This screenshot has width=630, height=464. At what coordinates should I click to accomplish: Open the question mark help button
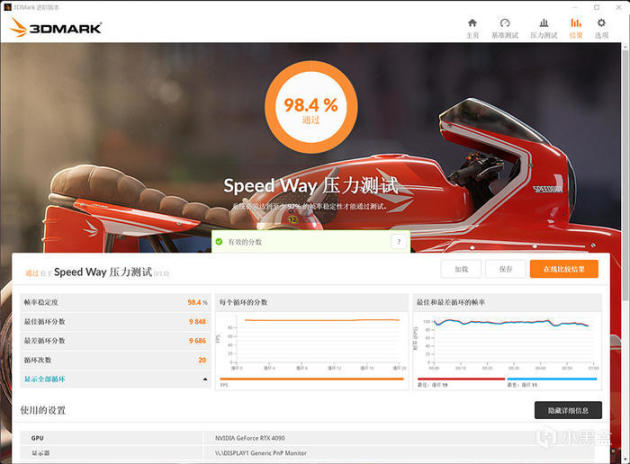[x=399, y=241]
